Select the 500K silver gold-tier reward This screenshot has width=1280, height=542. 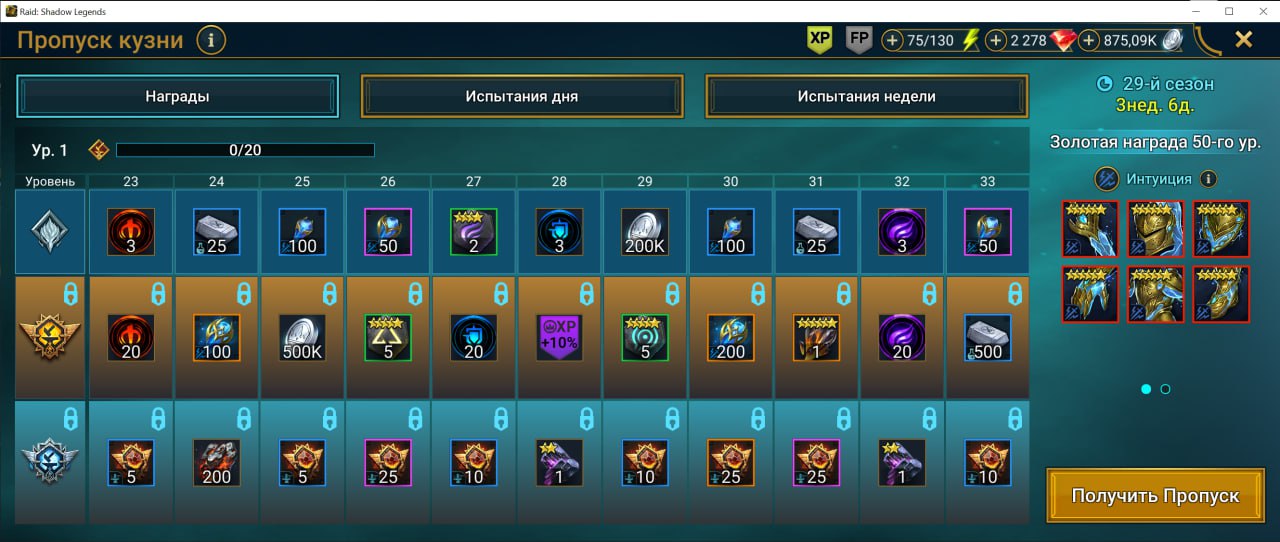pyautogui.click(x=302, y=338)
